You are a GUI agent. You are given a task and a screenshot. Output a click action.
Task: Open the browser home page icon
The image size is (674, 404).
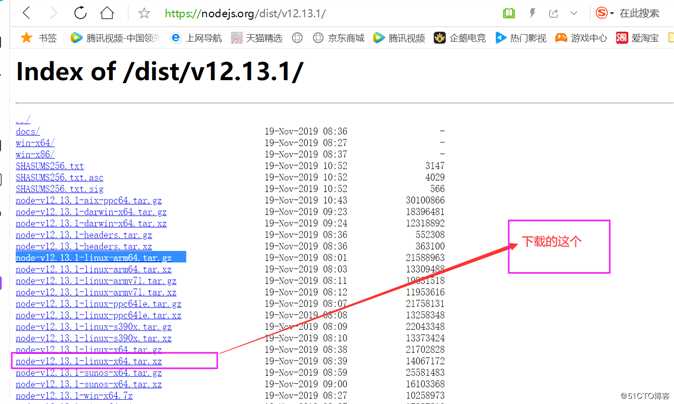point(107,13)
